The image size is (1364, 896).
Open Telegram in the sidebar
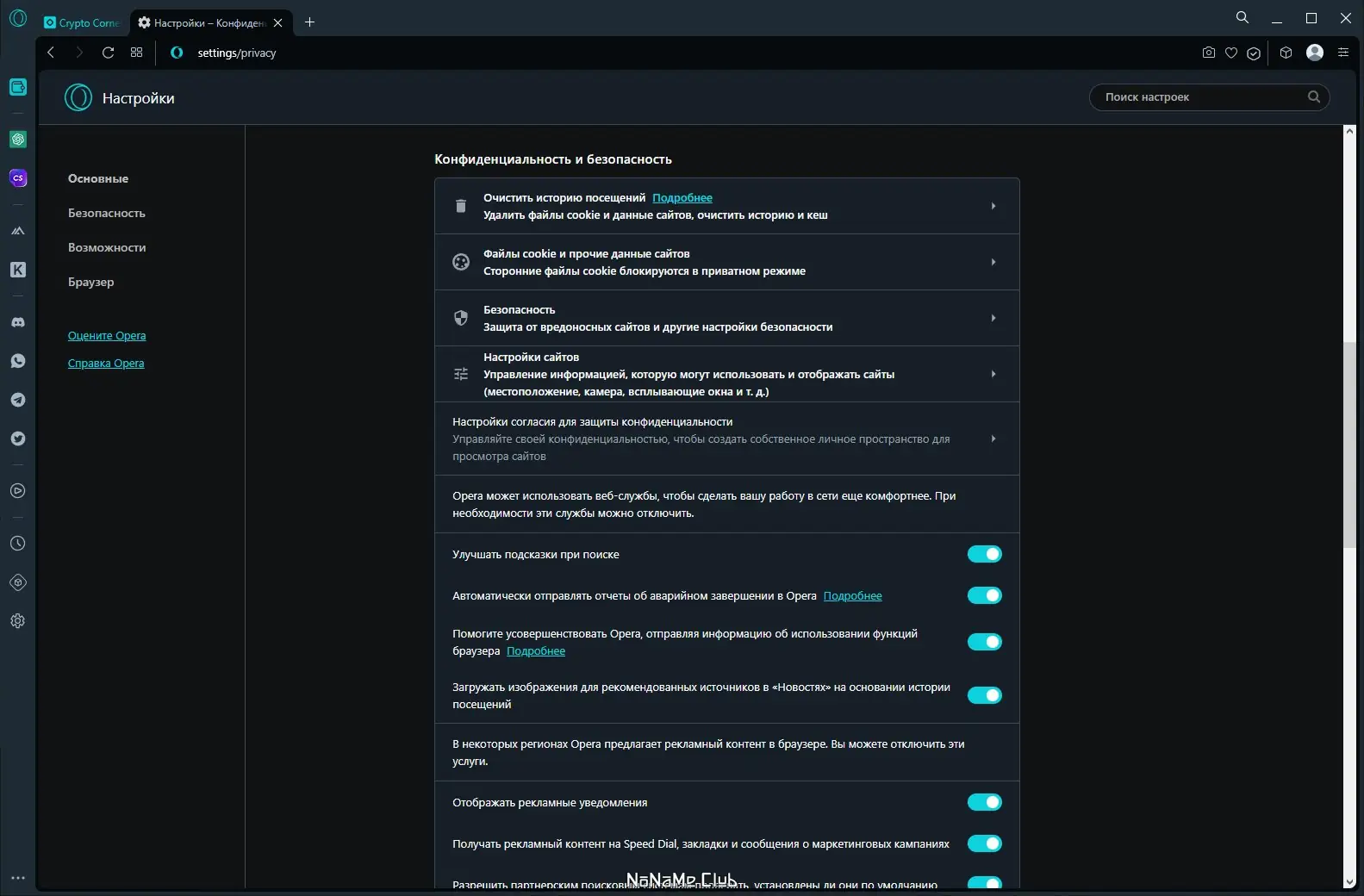[17, 400]
